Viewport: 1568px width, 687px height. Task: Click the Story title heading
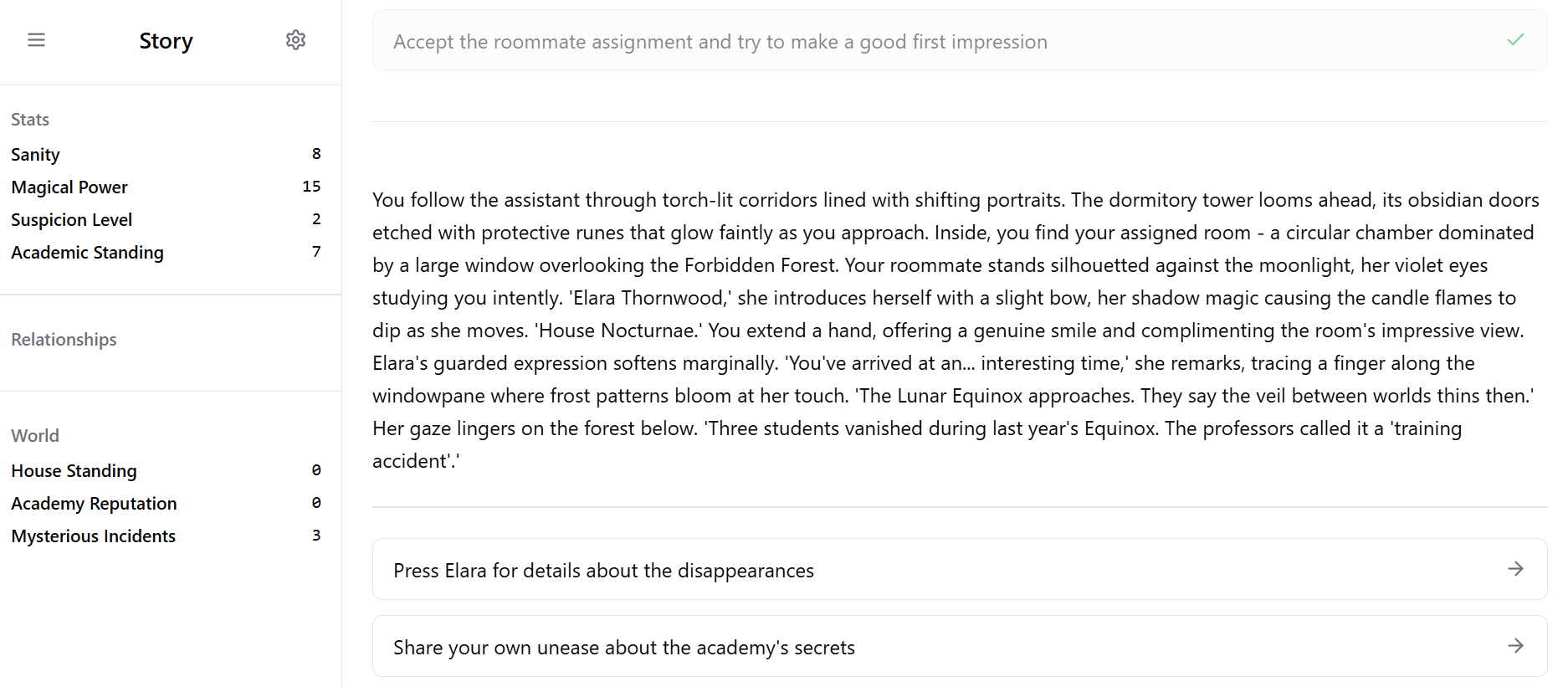[166, 40]
